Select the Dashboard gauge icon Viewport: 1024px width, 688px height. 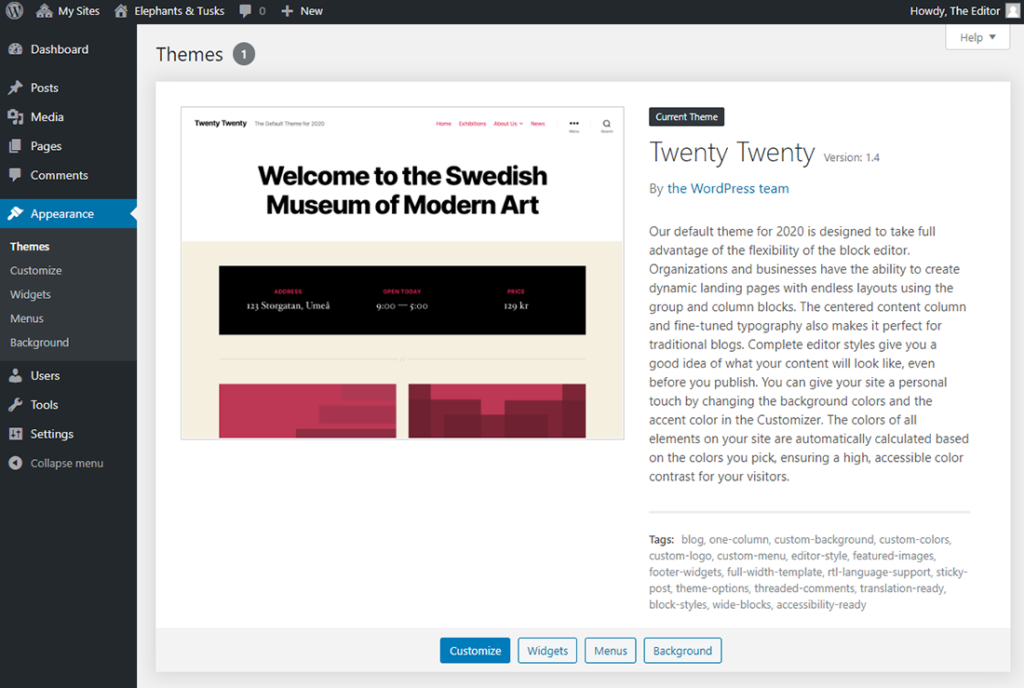14,48
